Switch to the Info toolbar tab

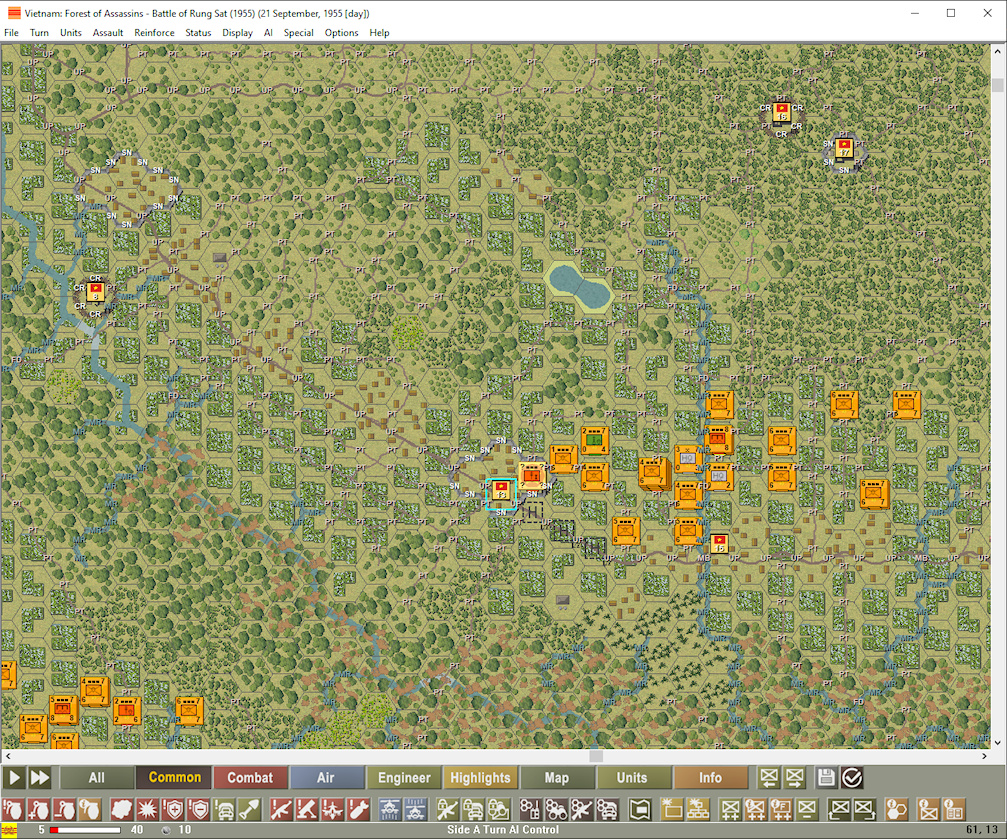pos(710,778)
